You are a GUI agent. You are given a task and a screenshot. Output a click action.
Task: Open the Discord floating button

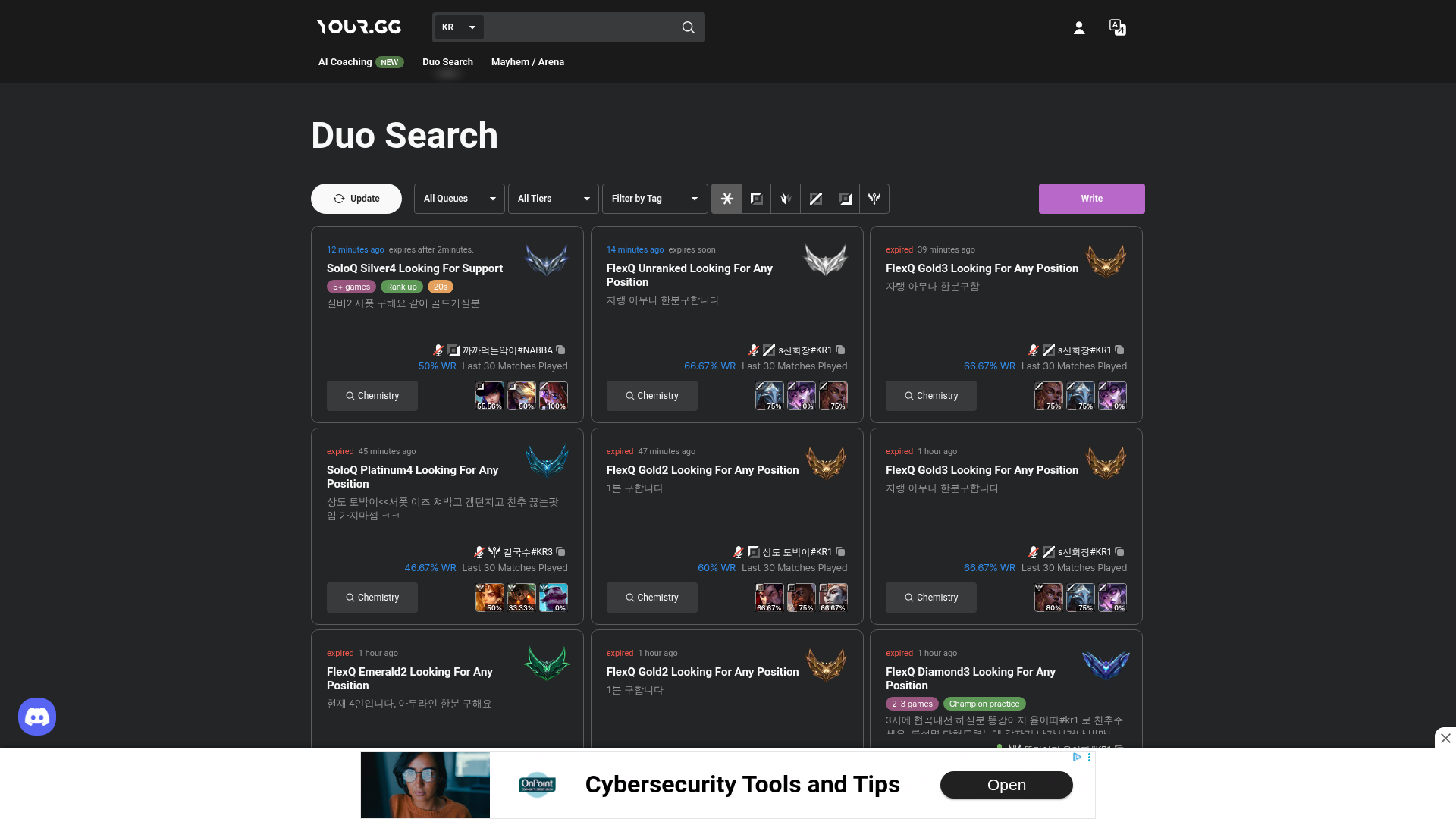[37, 717]
